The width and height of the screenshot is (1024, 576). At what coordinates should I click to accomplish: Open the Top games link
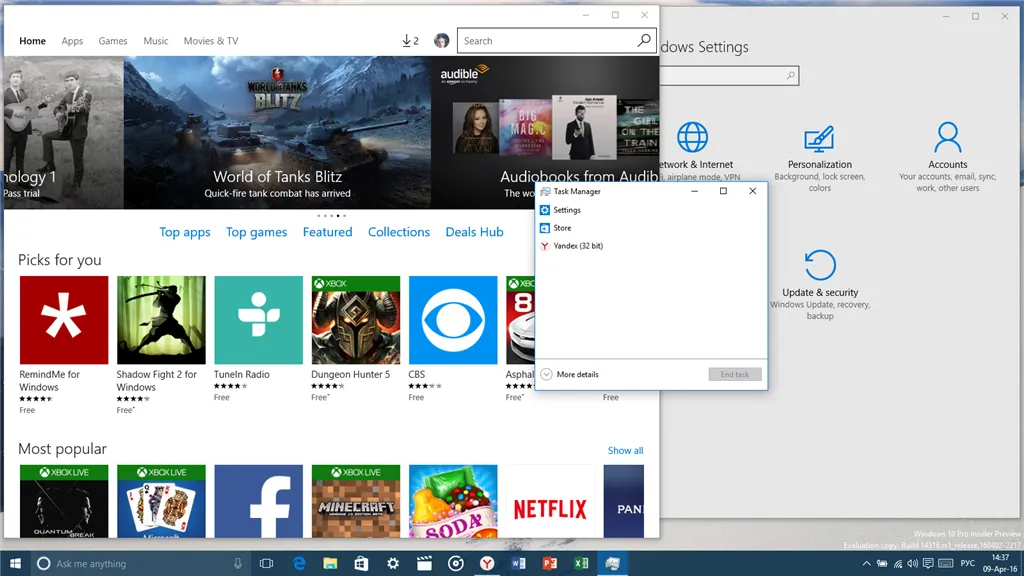click(257, 232)
